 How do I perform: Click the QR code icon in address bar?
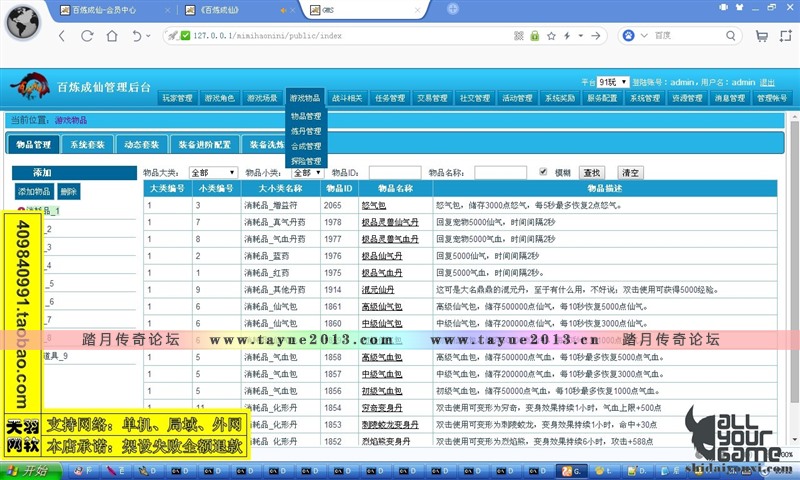pyautogui.click(x=518, y=35)
